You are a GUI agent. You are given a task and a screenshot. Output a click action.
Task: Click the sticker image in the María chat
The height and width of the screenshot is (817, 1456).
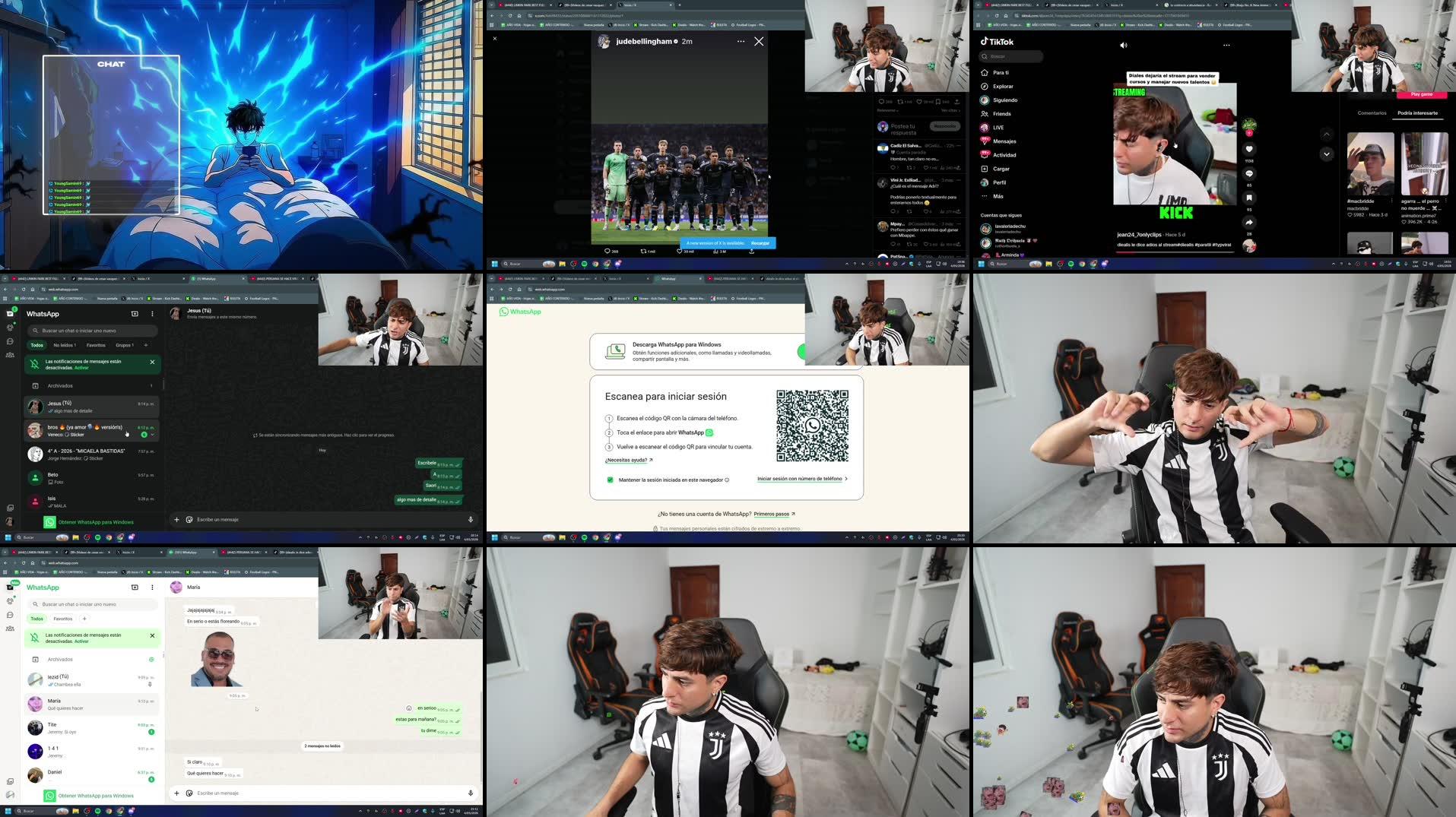[217, 658]
